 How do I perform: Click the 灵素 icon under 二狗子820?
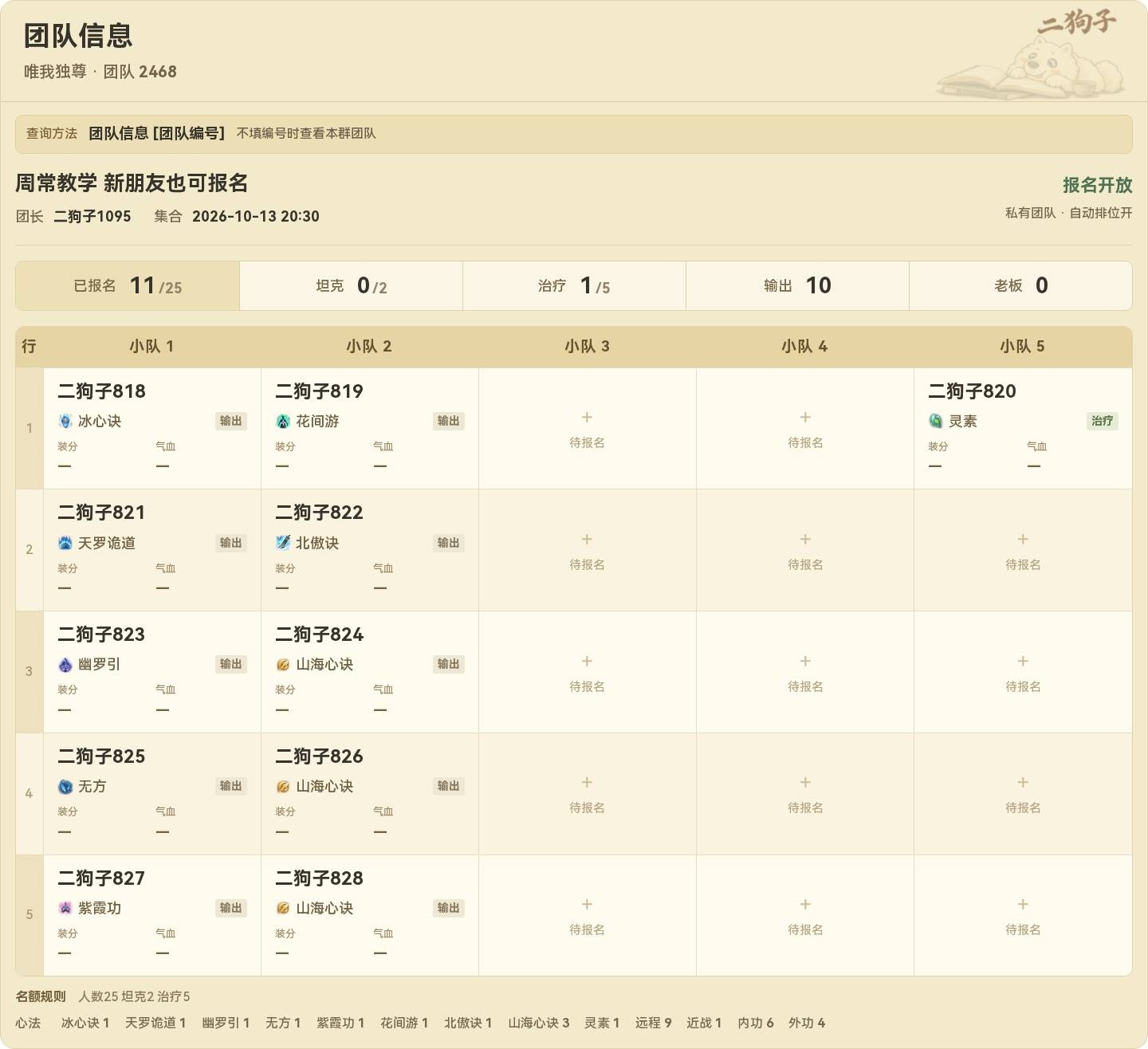click(x=936, y=421)
